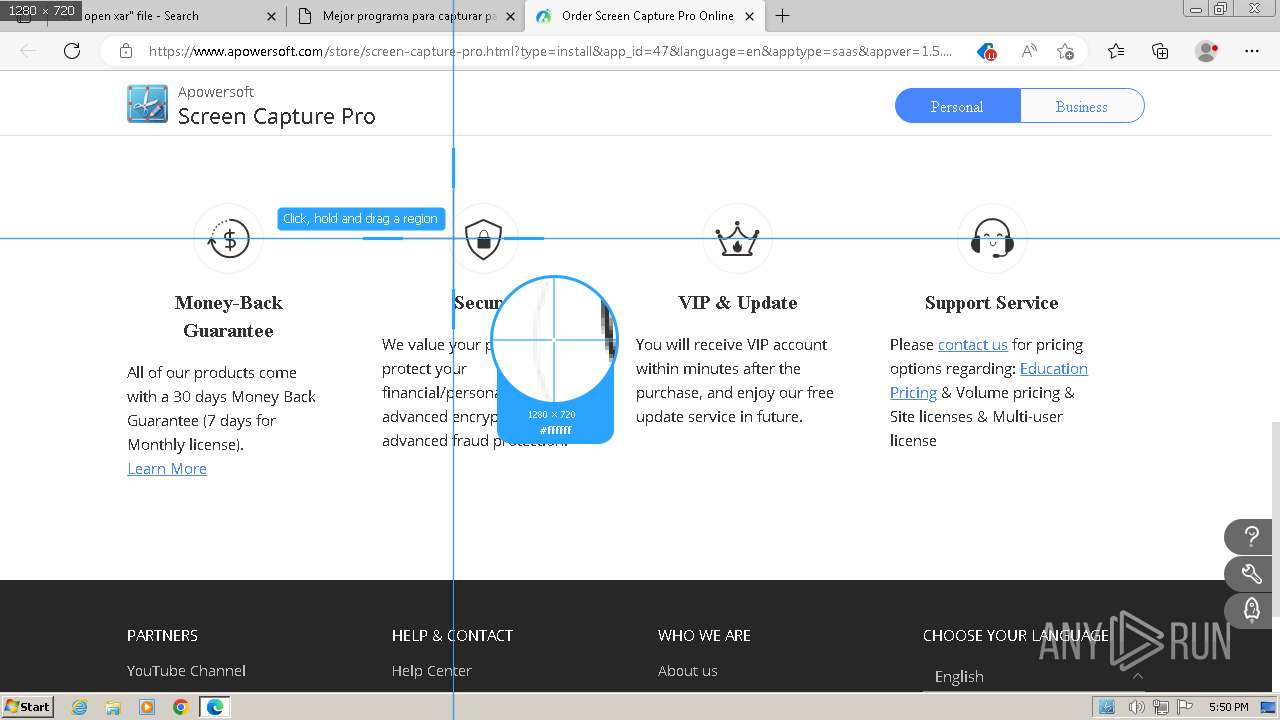Click the Read aloud icon

pyautogui.click(x=1028, y=51)
